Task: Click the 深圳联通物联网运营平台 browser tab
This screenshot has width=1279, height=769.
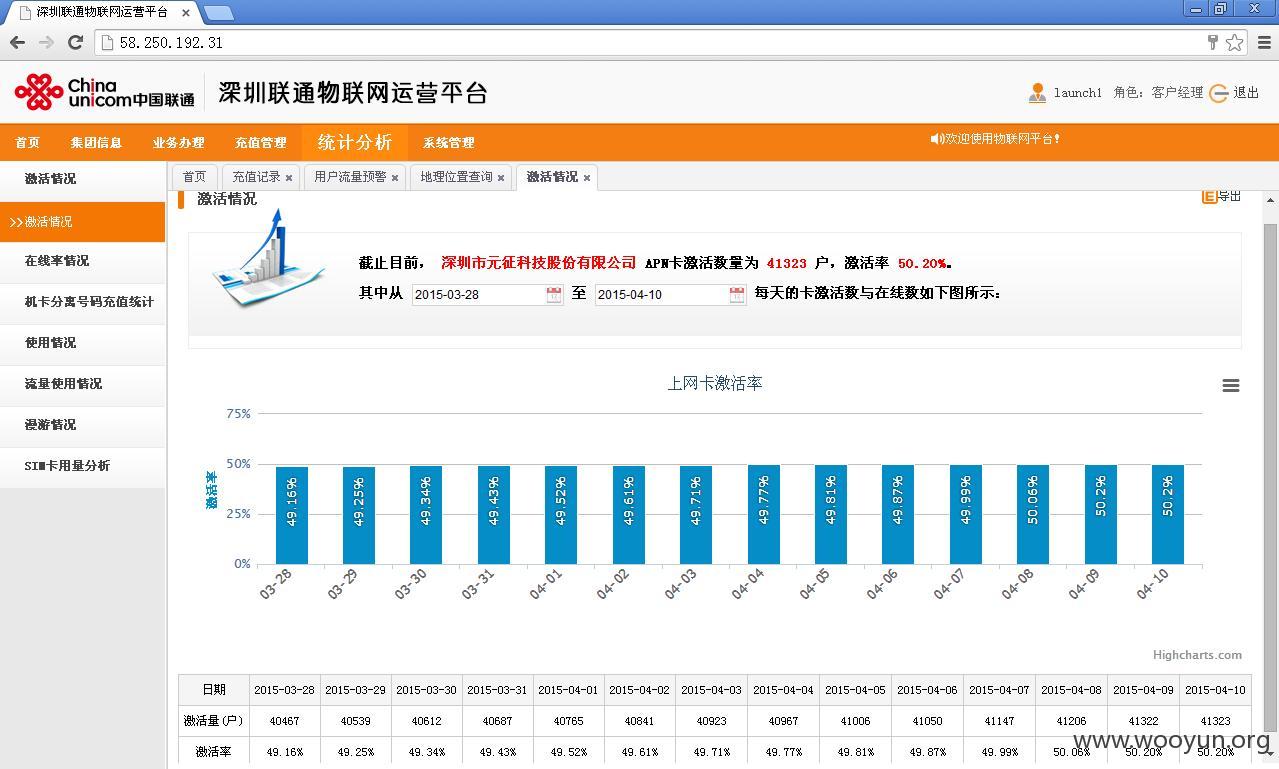Action: 102,12
